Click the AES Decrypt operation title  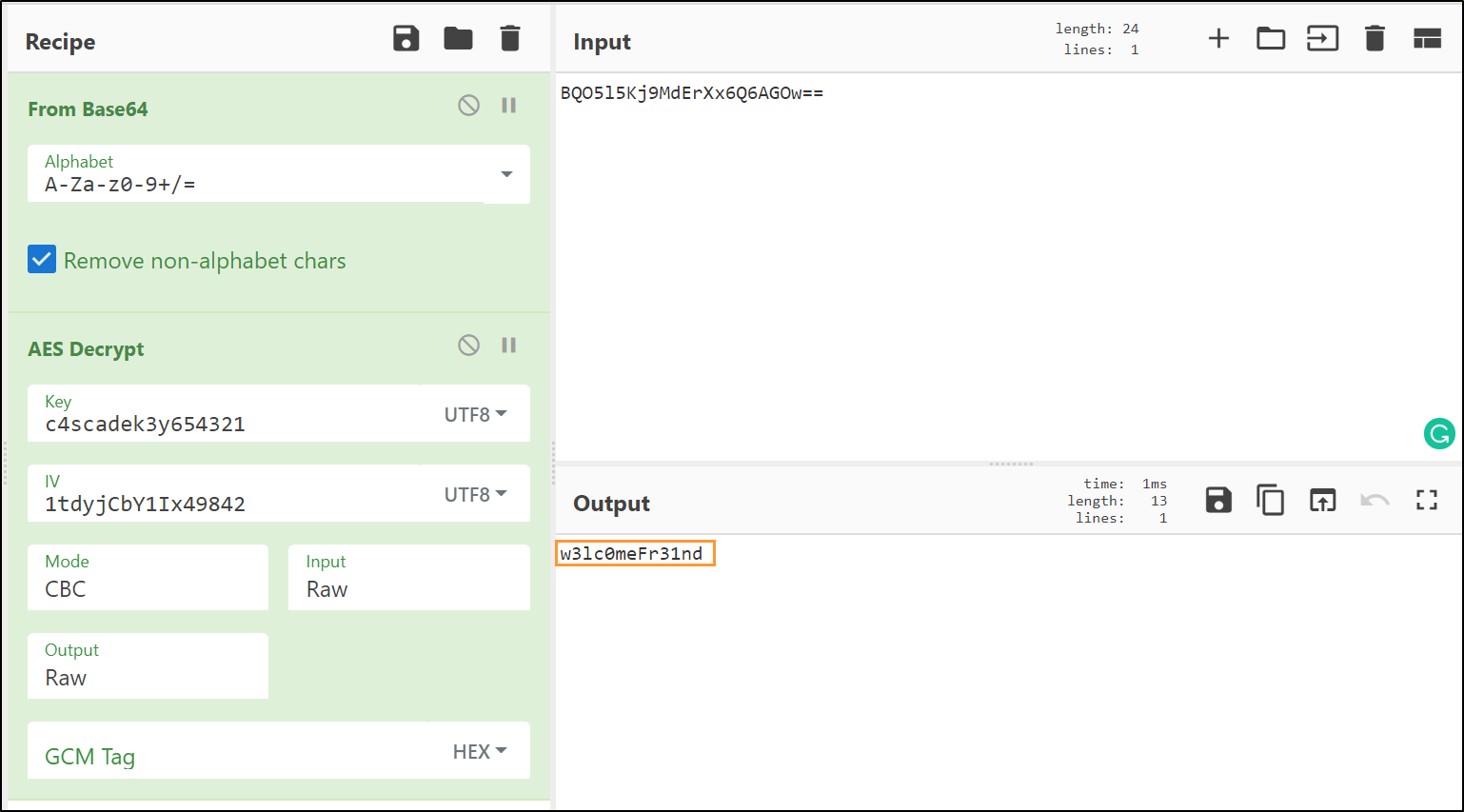point(86,349)
